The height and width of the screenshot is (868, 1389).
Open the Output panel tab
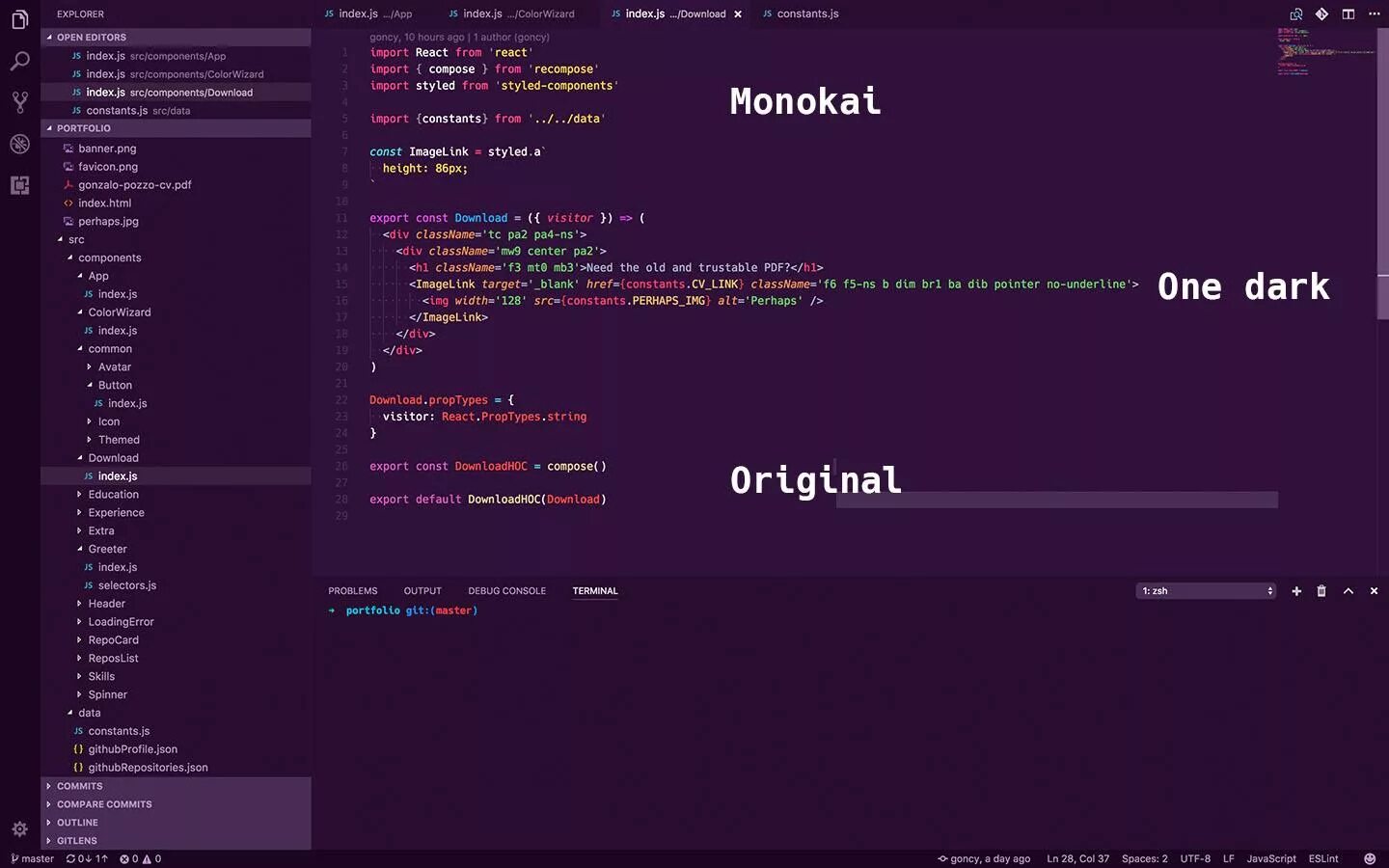coord(422,591)
